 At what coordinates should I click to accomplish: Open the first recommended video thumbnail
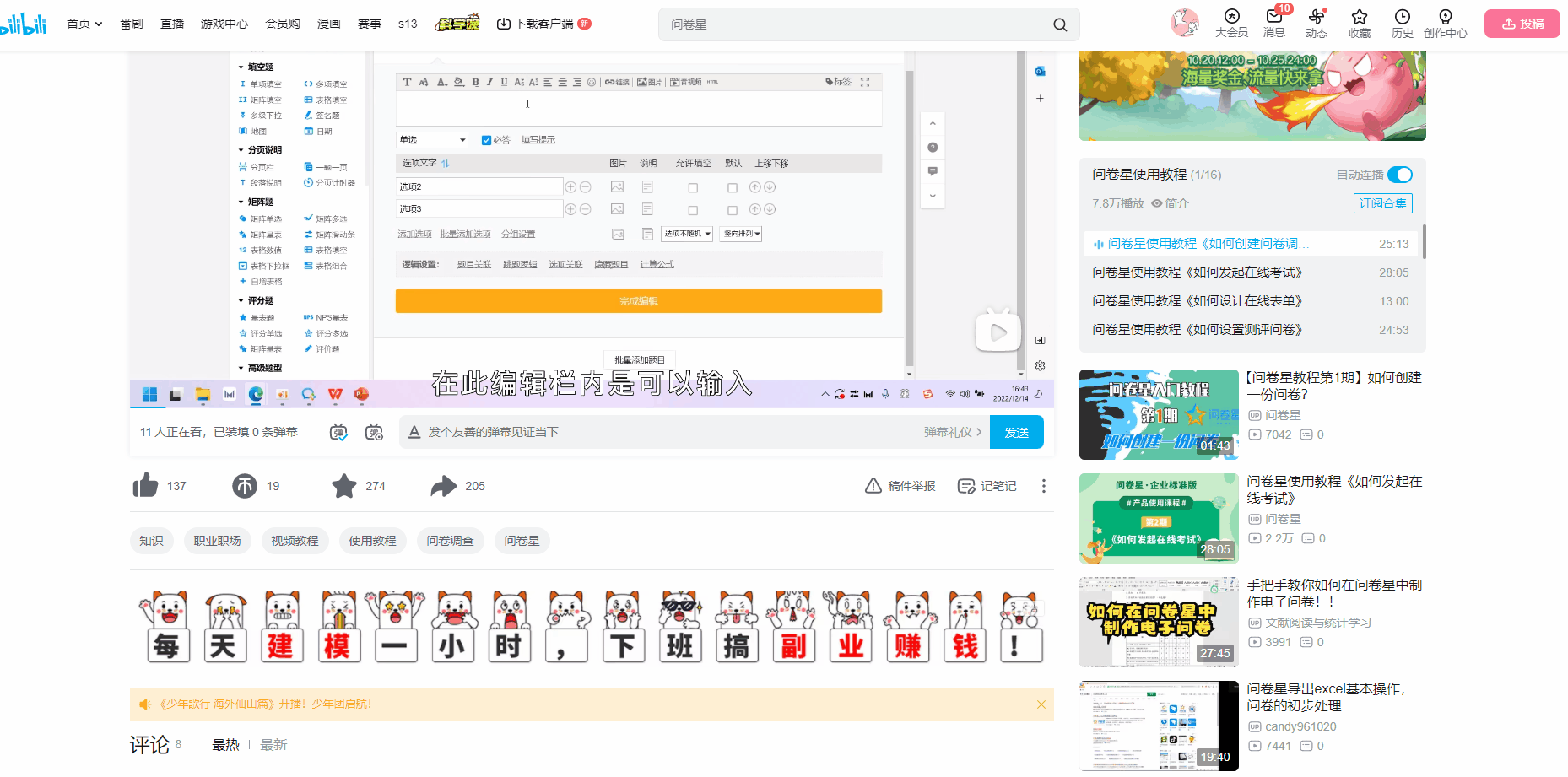pos(1159,415)
